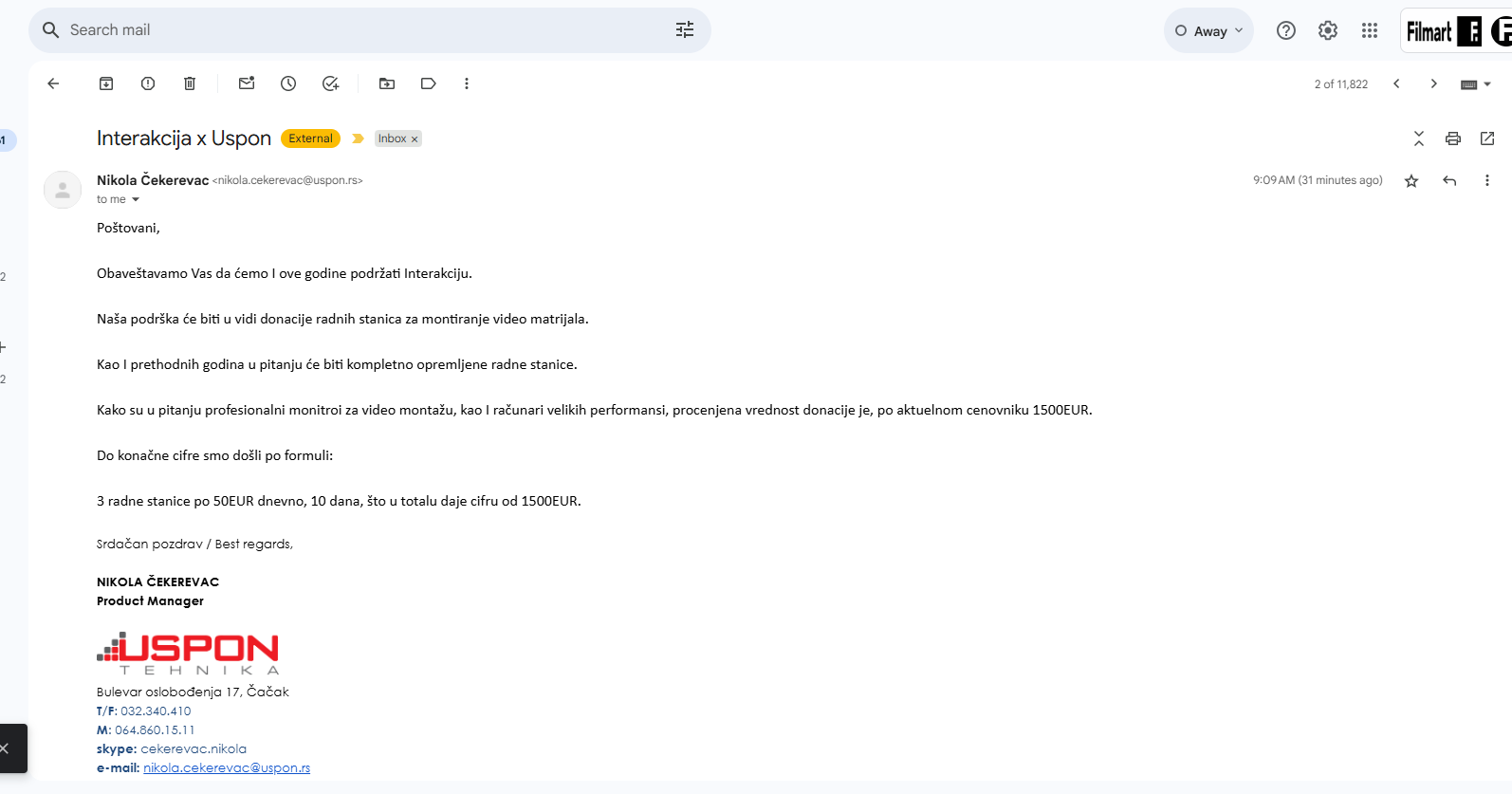Open the input tools keyboard dropdown
The width and height of the screenshot is (1512, 794).
tap(1475, 84)
